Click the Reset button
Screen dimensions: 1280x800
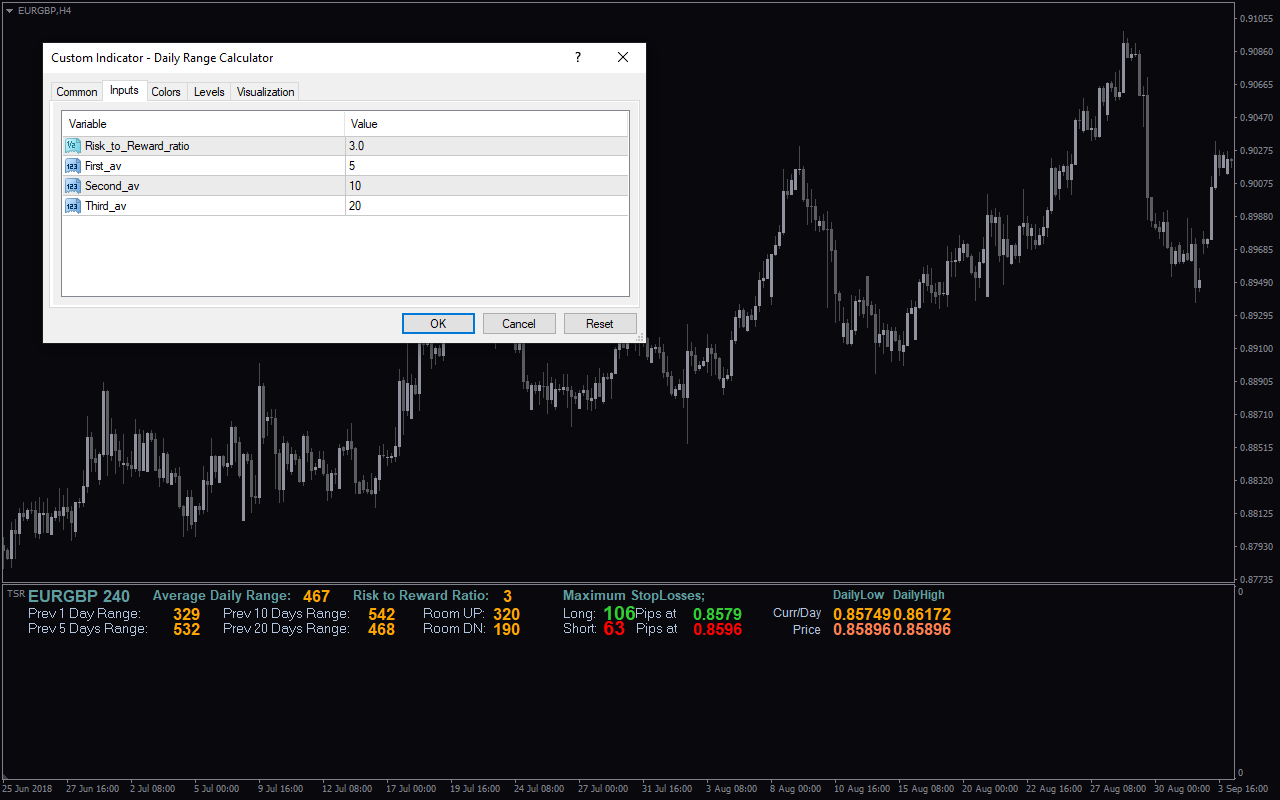click(600, 324)
